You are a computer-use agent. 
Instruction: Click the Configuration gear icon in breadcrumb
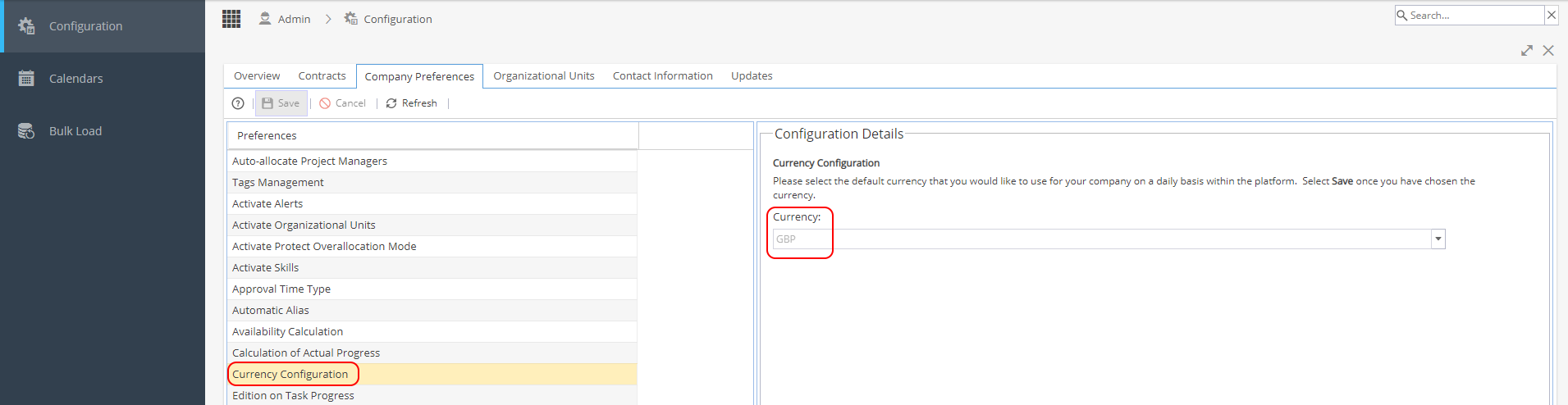[x=351, y=18]
